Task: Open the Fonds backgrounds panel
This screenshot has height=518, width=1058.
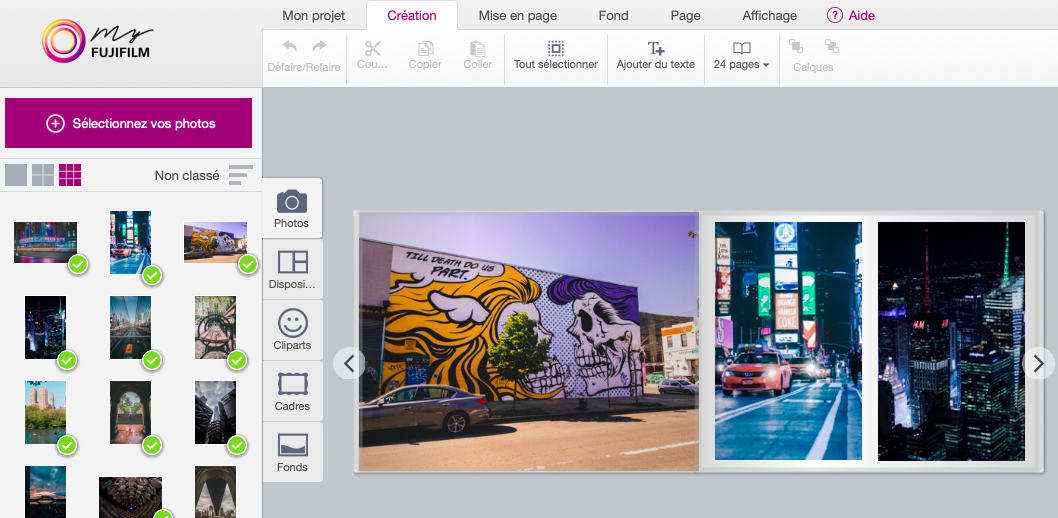Action: pyautogui.click(x=292, y=453)
